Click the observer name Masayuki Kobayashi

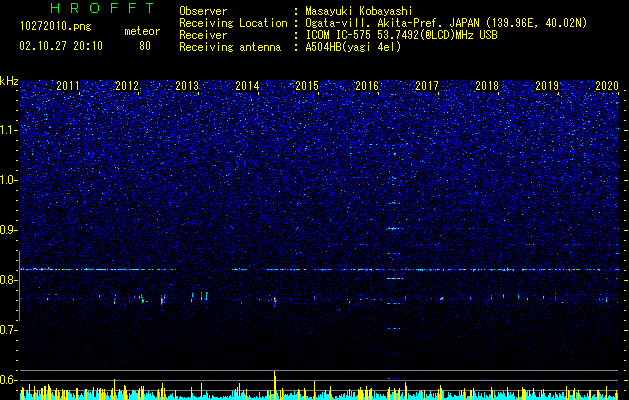point(359,12)
